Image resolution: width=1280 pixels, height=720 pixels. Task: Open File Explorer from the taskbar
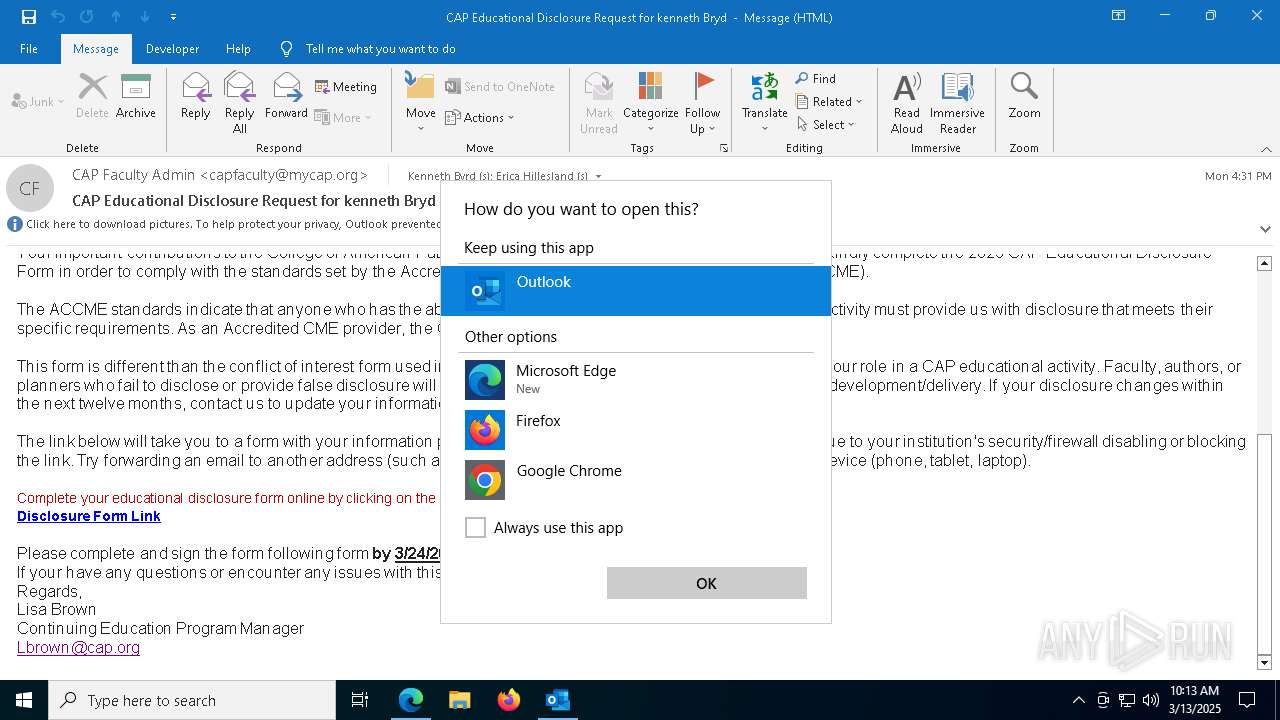(x=460, y=700)
